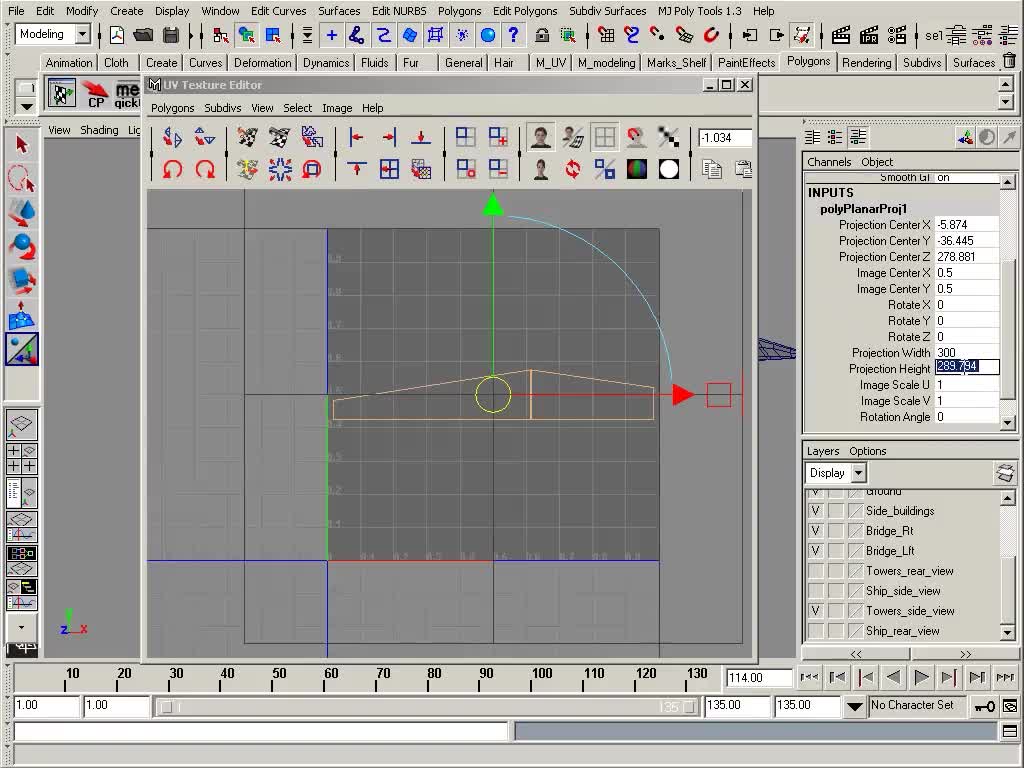
Task: Toggle display image face icon in UV editor
Action: coord(540,137)
